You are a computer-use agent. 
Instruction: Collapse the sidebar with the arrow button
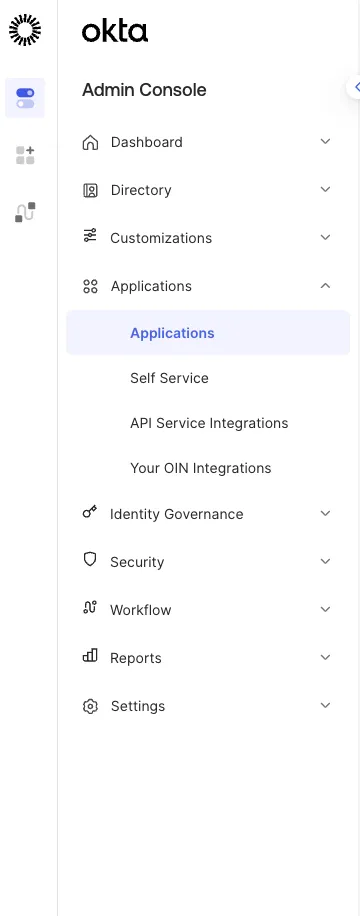[x=354, y=88]
